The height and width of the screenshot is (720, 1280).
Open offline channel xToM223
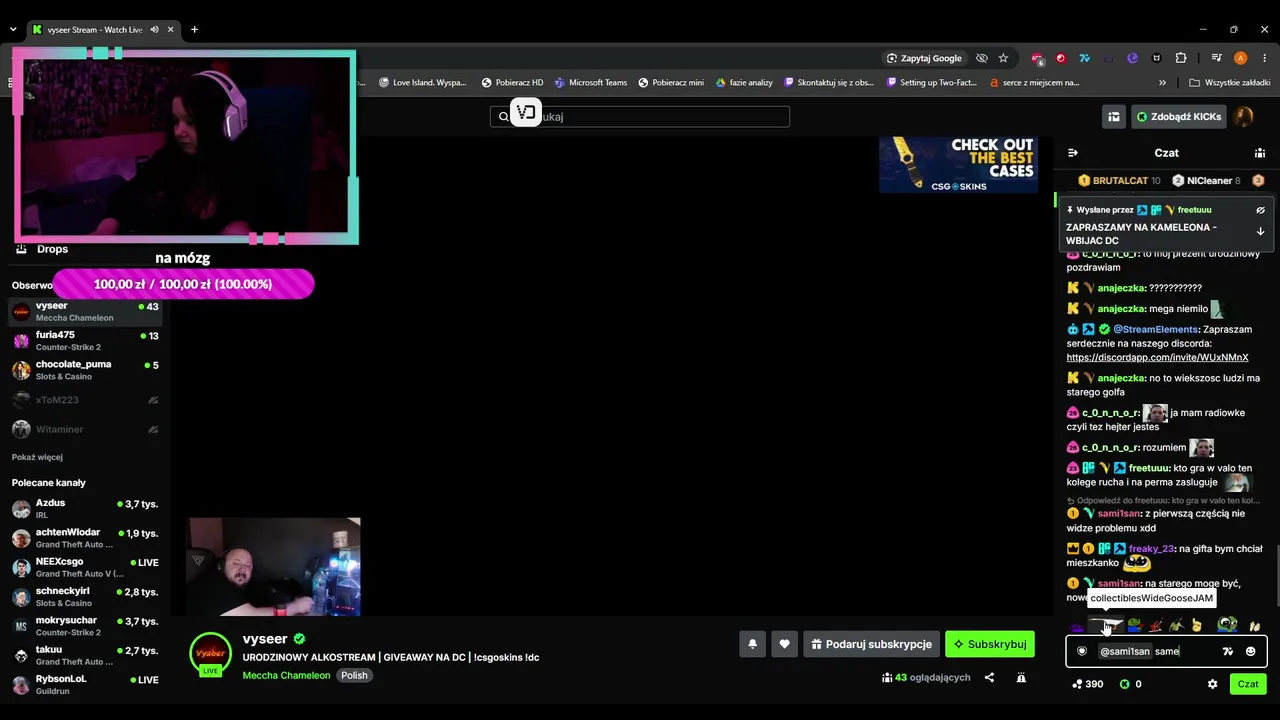click(85, 400)
